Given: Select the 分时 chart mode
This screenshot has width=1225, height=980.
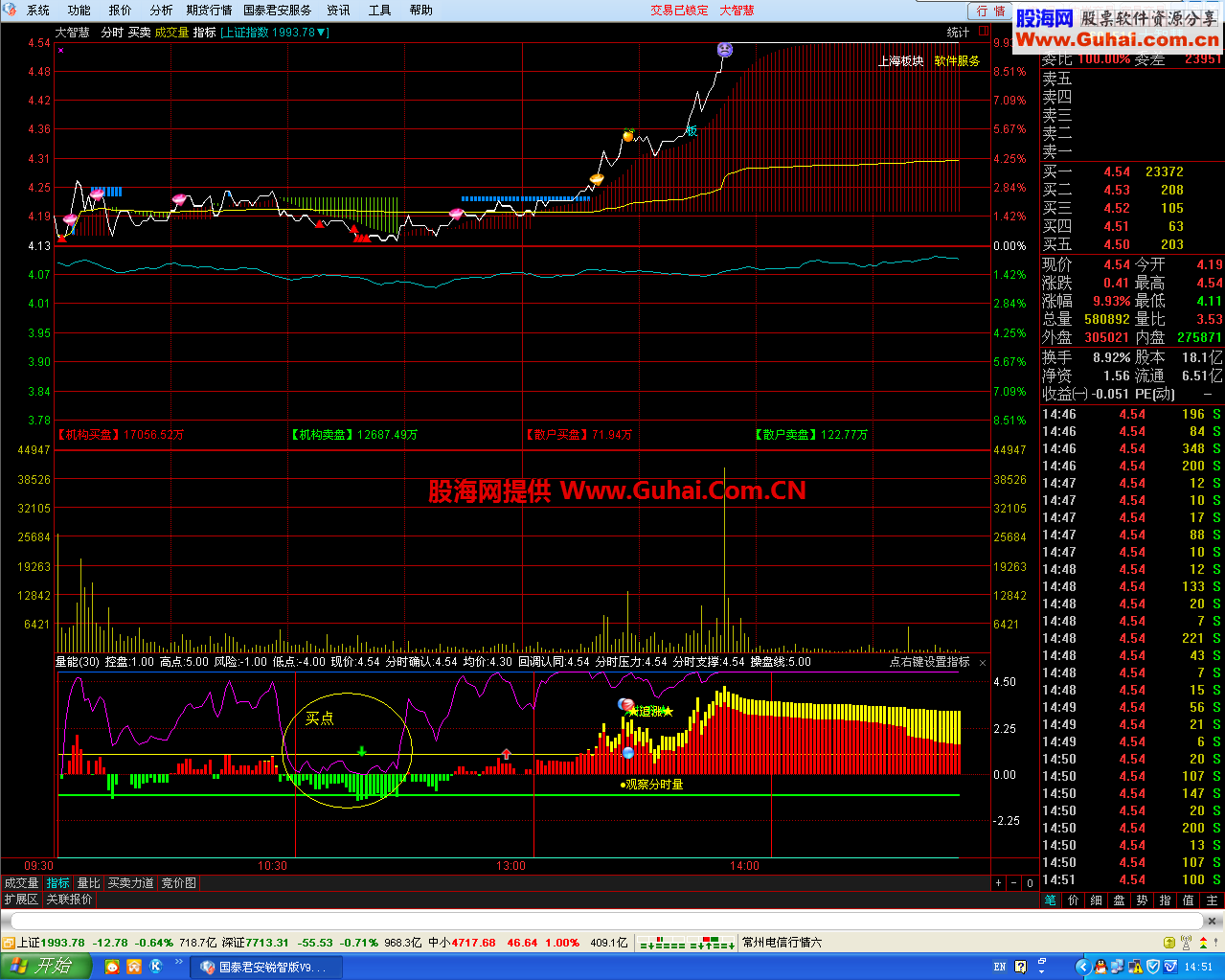Looking at the screenshot, I should pyautogui.click(x=112, y=33).
